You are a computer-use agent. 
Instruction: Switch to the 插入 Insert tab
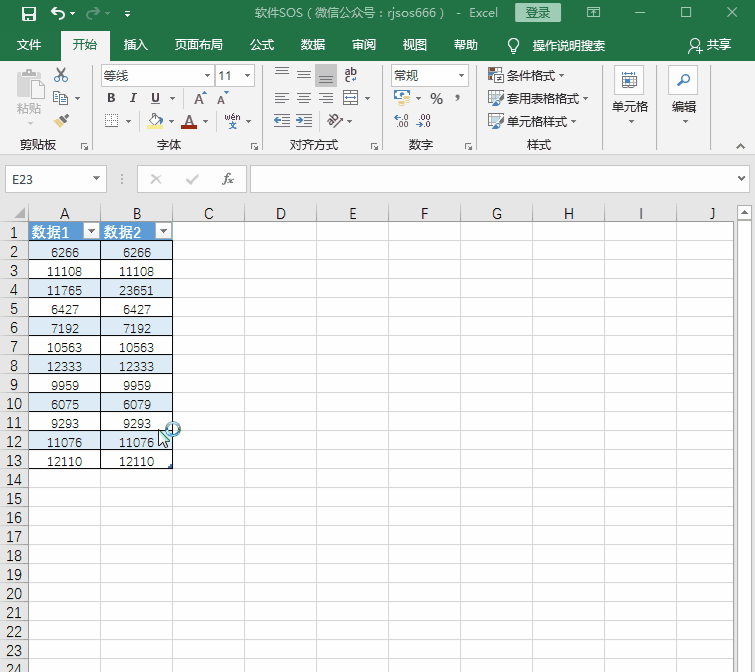(x=135, y=45)
